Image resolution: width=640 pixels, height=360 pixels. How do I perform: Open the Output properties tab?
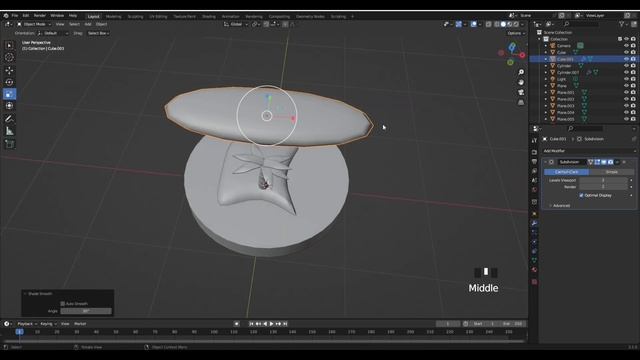tap(534, 162)
